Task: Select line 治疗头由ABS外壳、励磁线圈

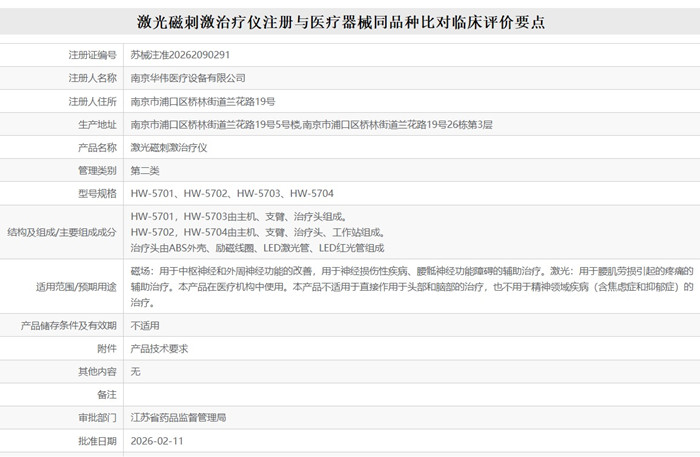Action: (257, 248)
